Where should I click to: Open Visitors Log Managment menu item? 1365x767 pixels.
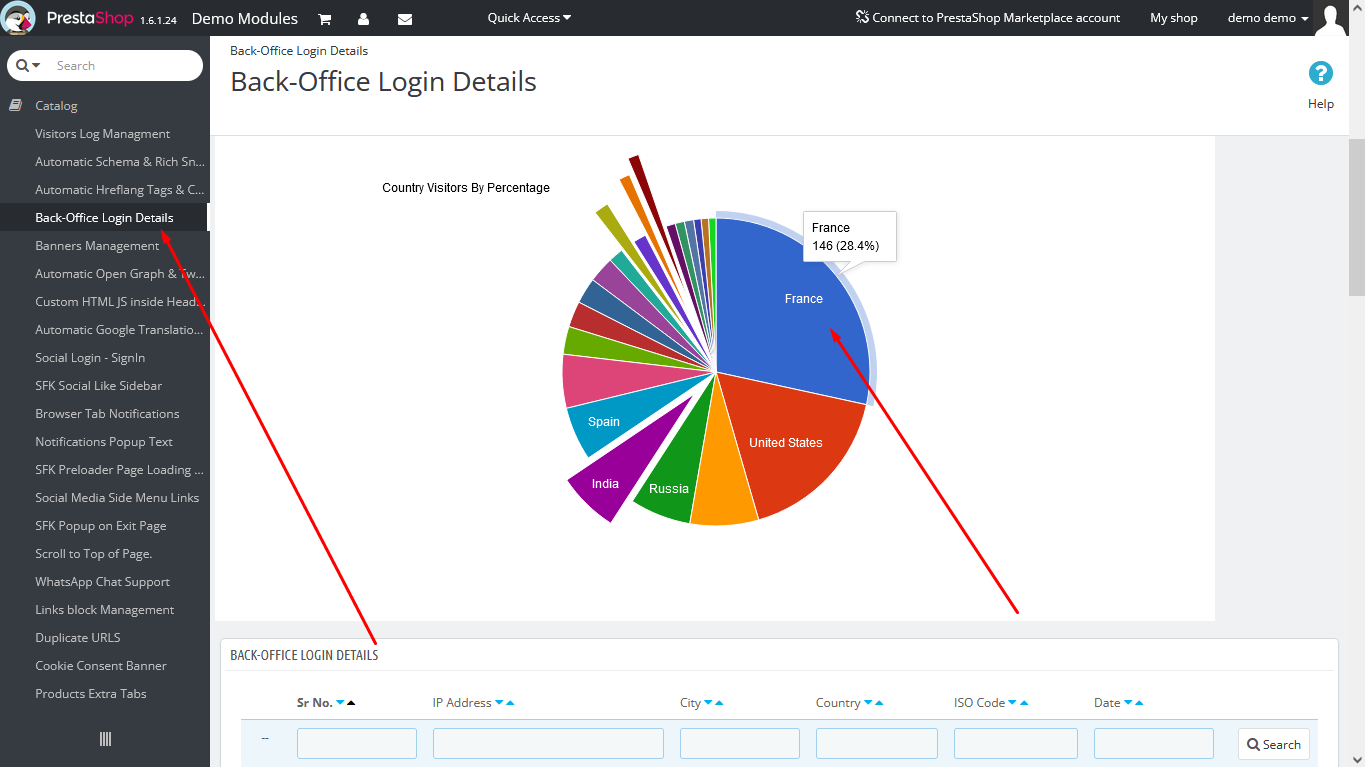(x=103, y=134)
